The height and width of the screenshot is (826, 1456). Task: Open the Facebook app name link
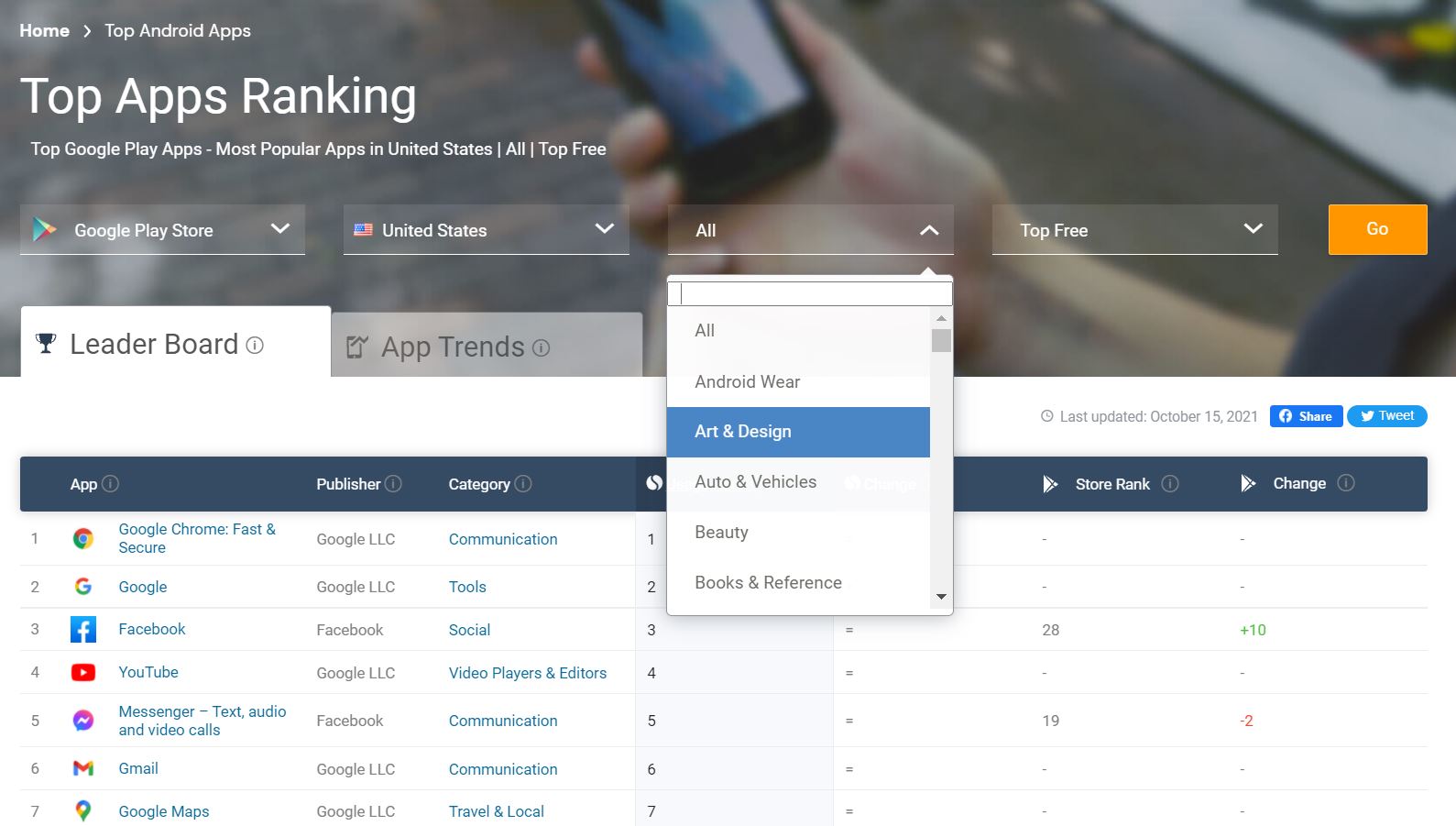point(152,629)
